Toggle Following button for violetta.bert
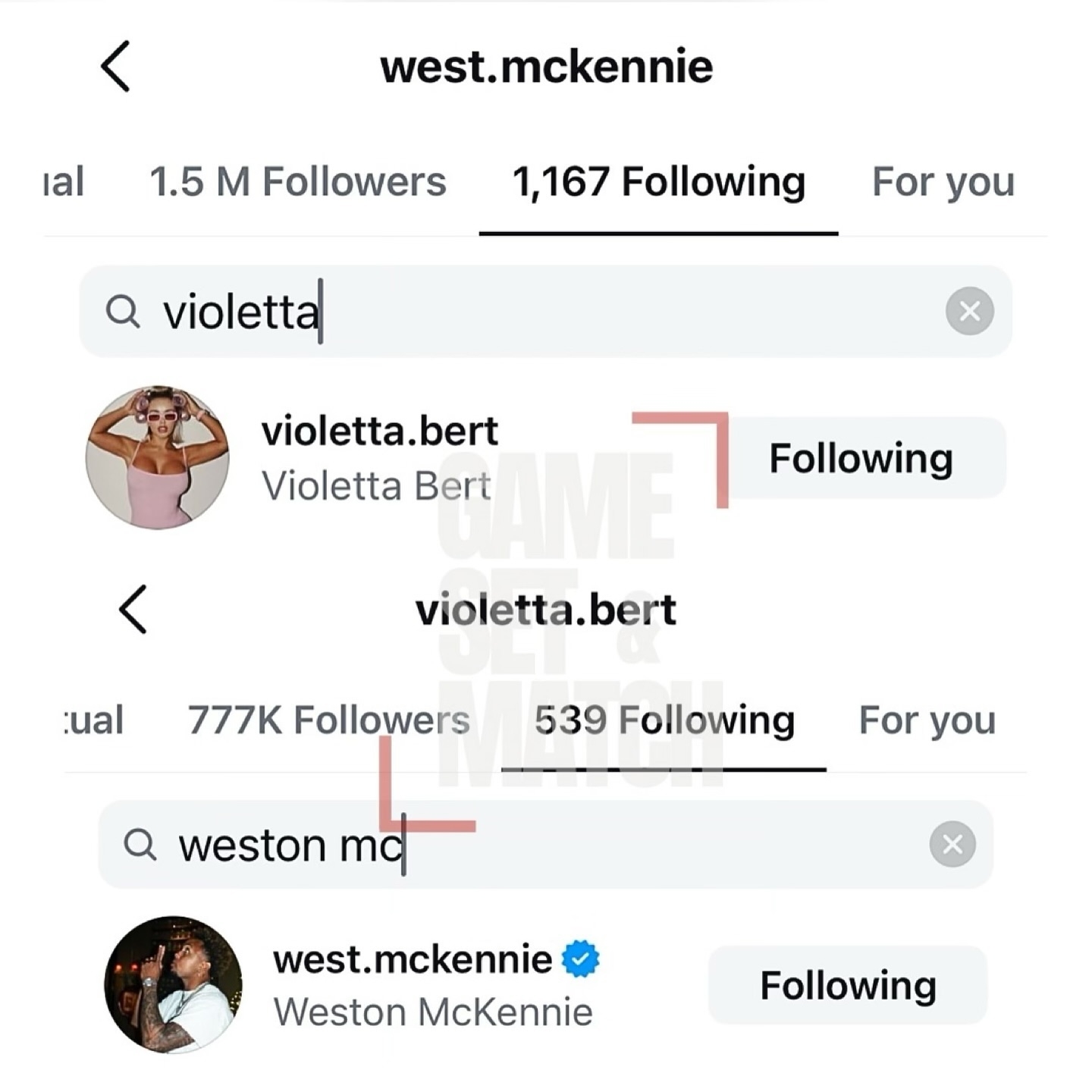 [x=861, y=458]
